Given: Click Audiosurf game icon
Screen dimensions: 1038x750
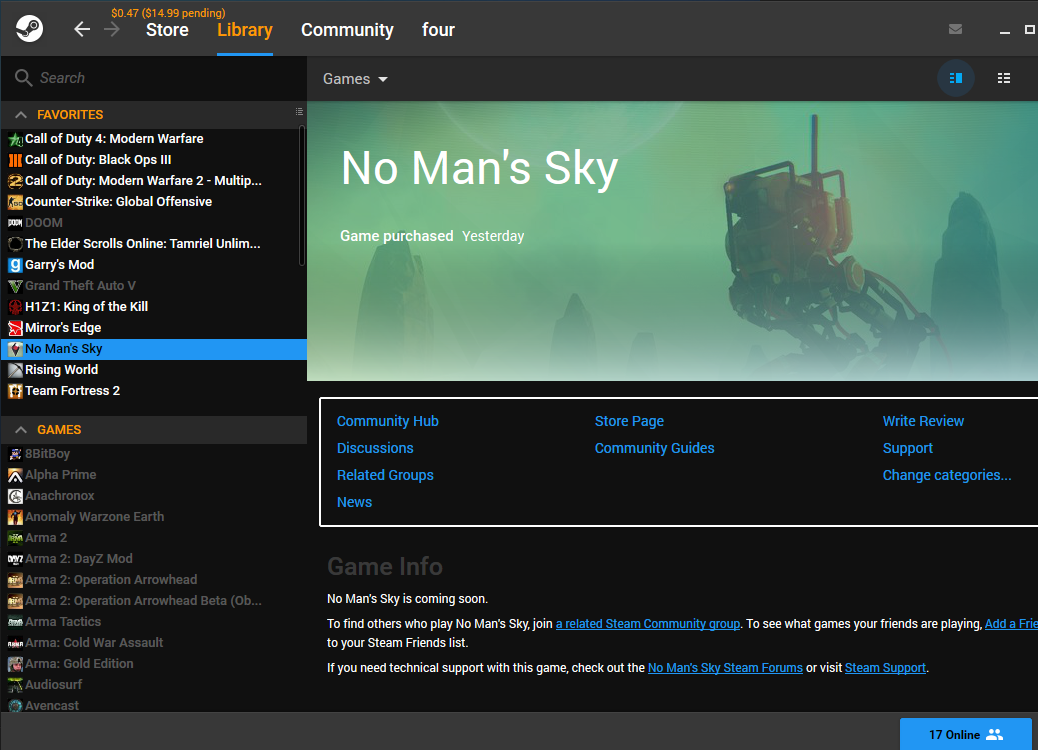Looking at the screenshot, I should pos(15,685).
